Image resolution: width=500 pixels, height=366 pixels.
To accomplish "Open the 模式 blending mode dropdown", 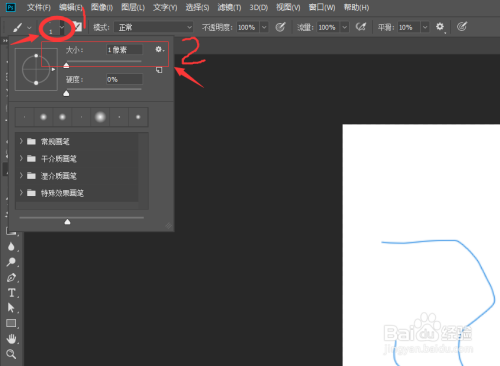I will [154, 27].
